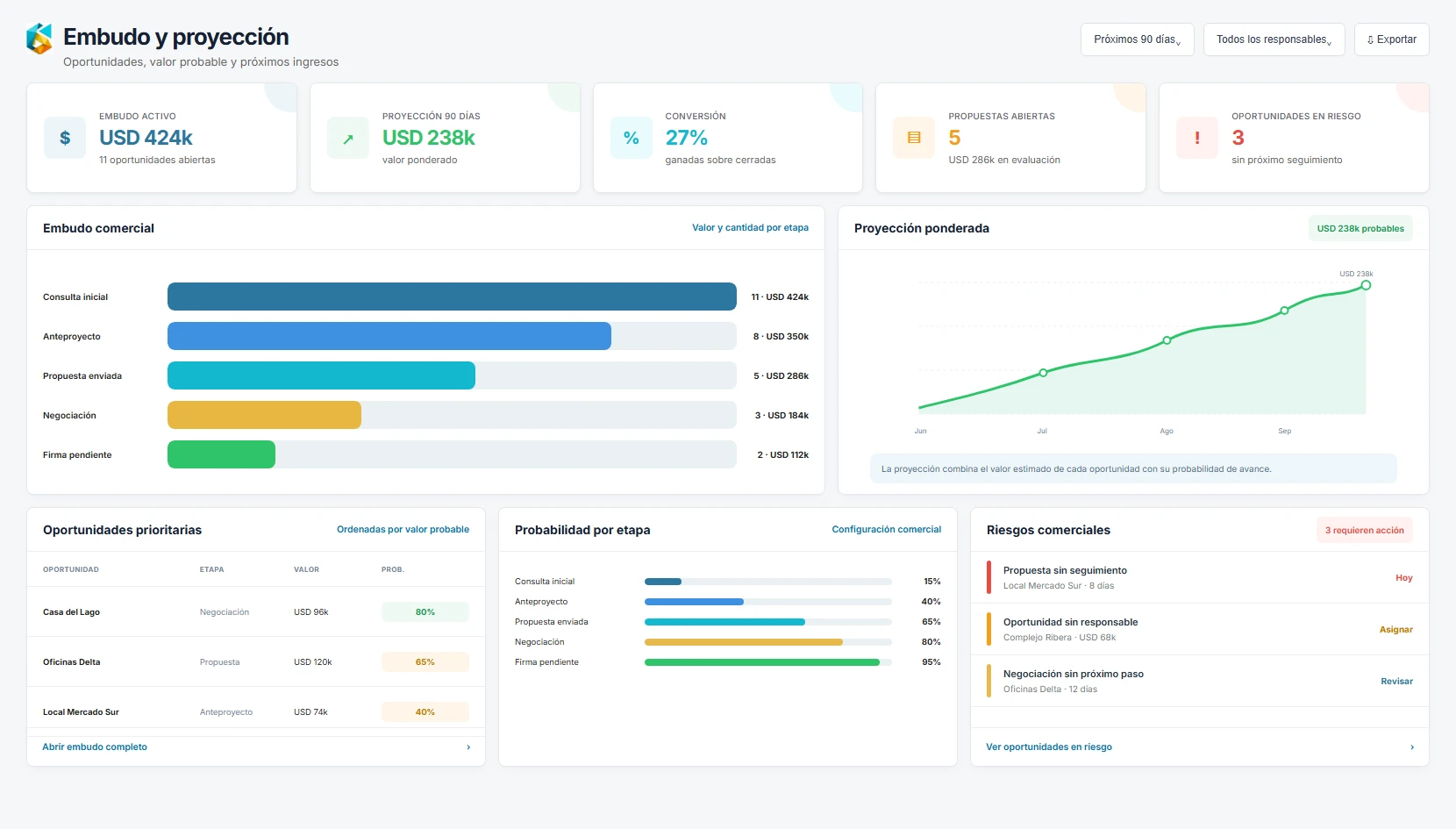The height and width of the screenshot is (829, 1456).
Task: Click the VALOR column header
Action: (306, 569)
